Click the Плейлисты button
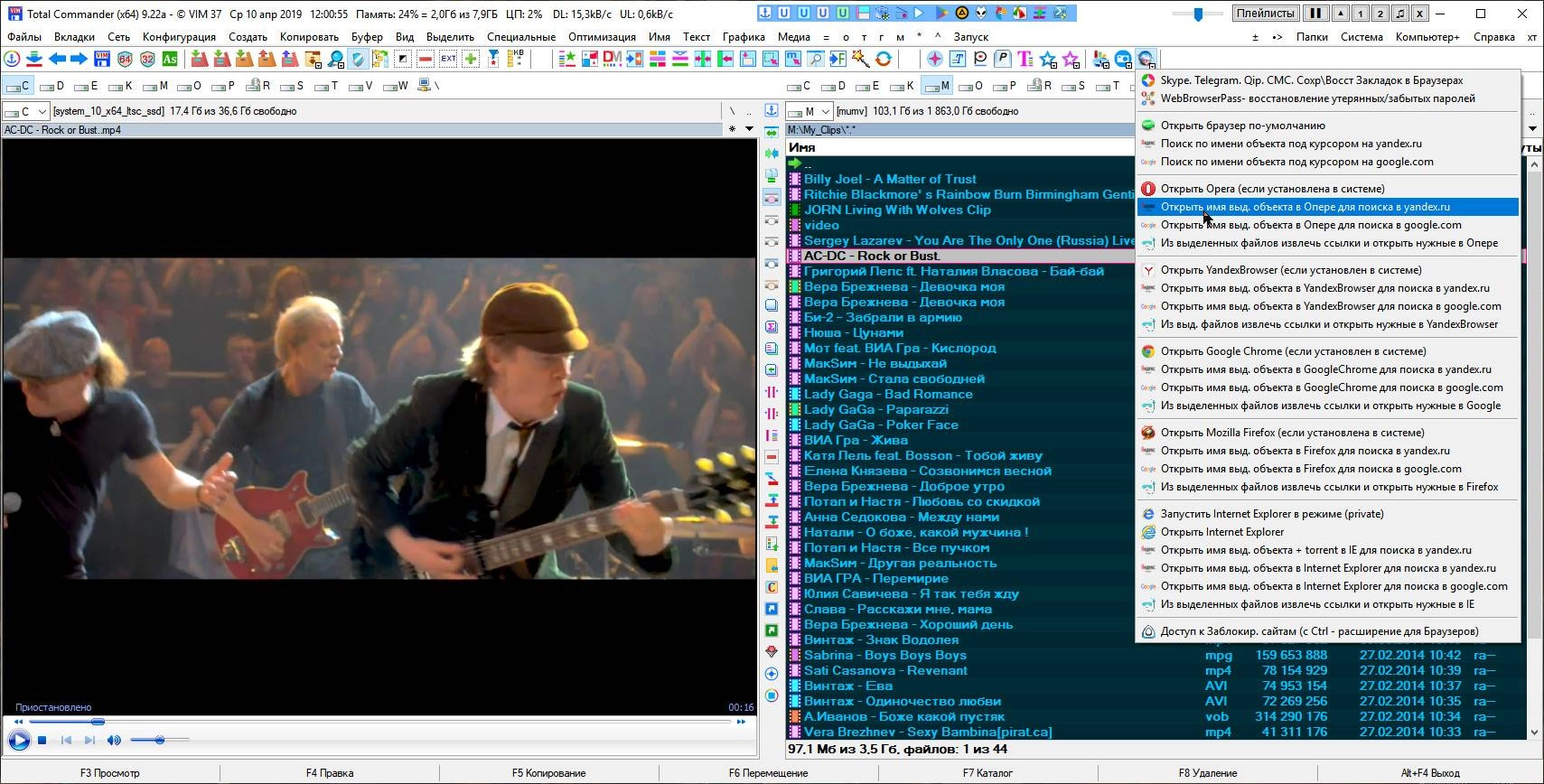 [1265, 14]
